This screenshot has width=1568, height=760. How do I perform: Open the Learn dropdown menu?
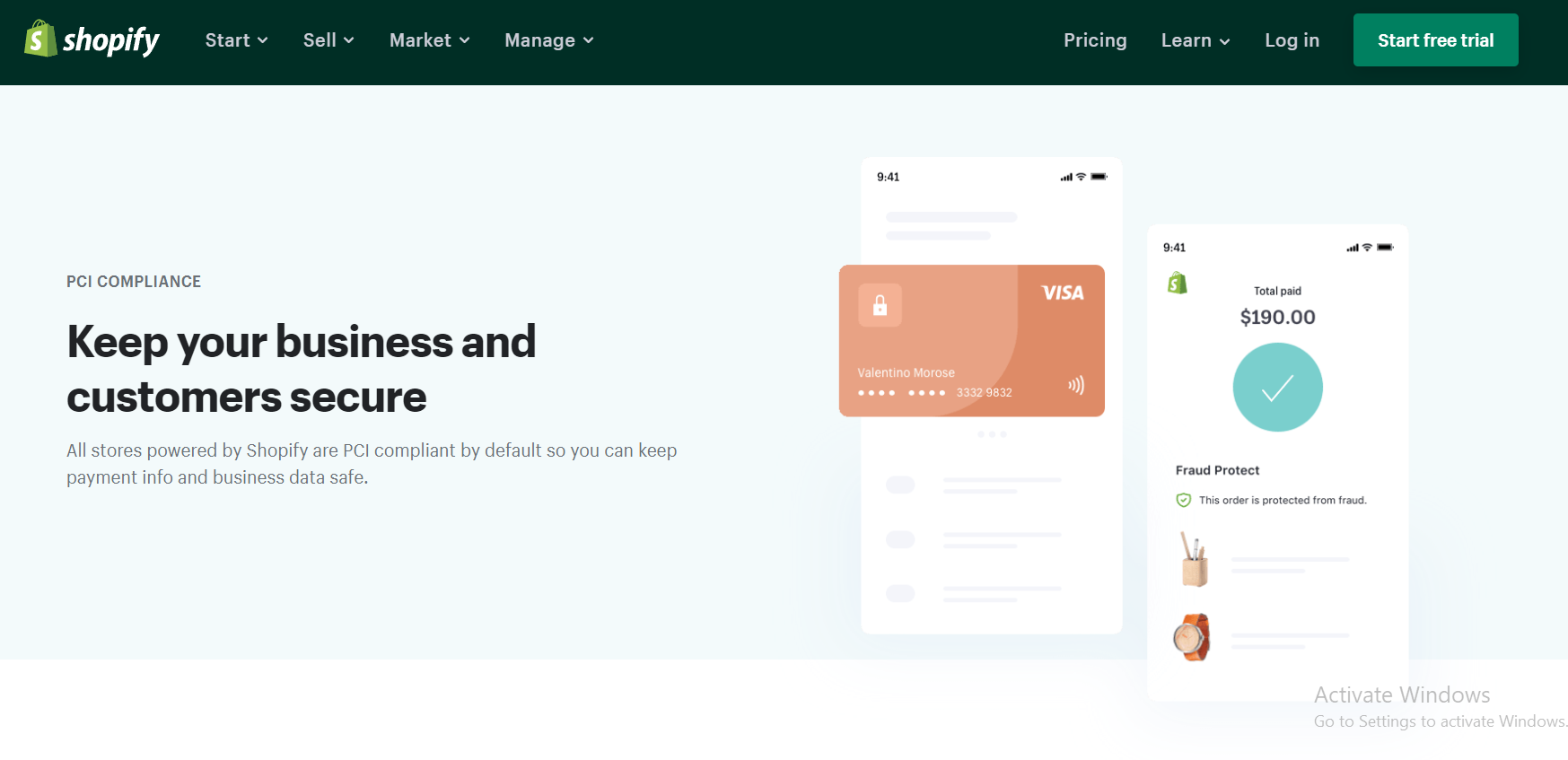tap(1196, 40)
